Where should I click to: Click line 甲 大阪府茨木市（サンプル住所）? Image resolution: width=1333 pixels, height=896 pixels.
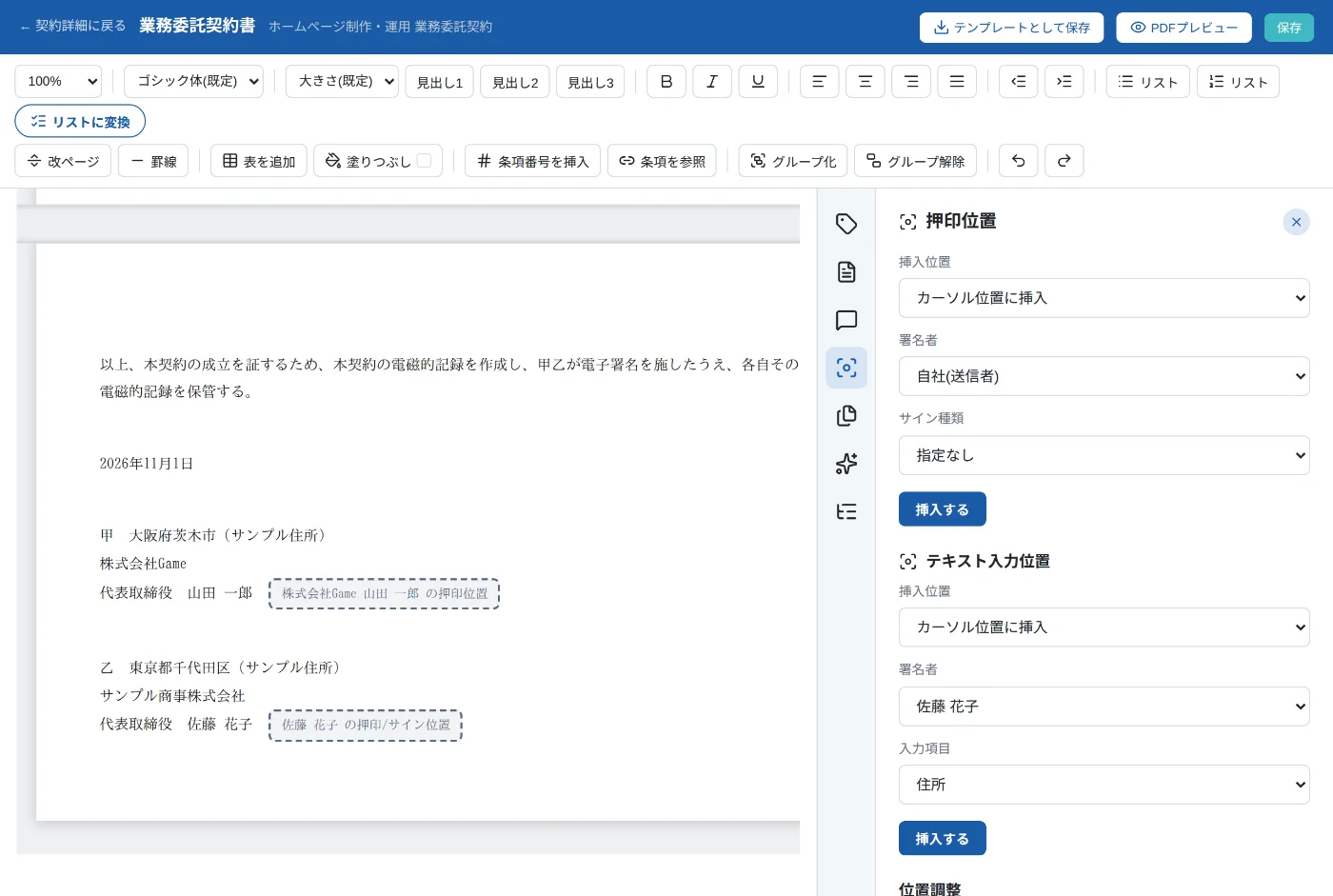pyautogui.click(x=215, y=535)
